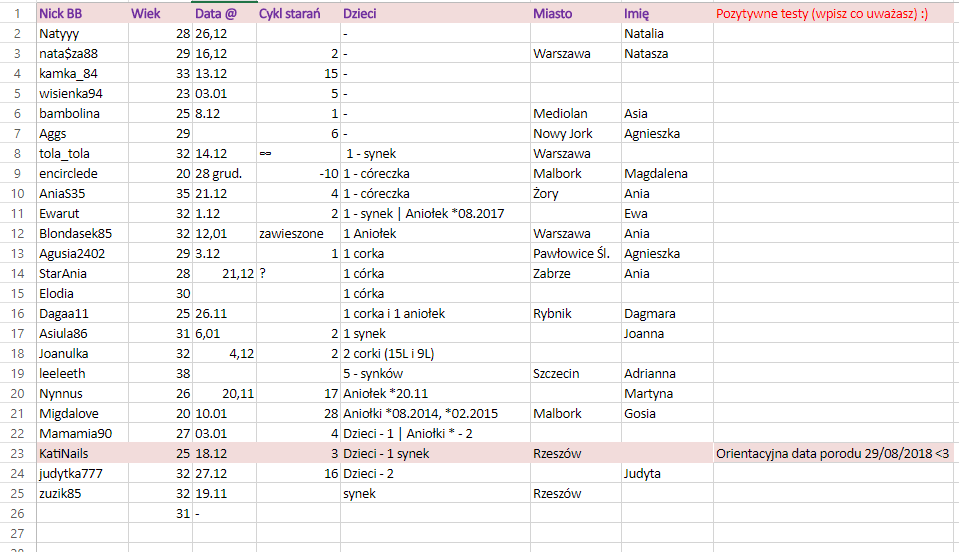959x552 pixels.
Task: Click the 'Pawłowice Śl.' cell
Action: [x=572, y=254]
